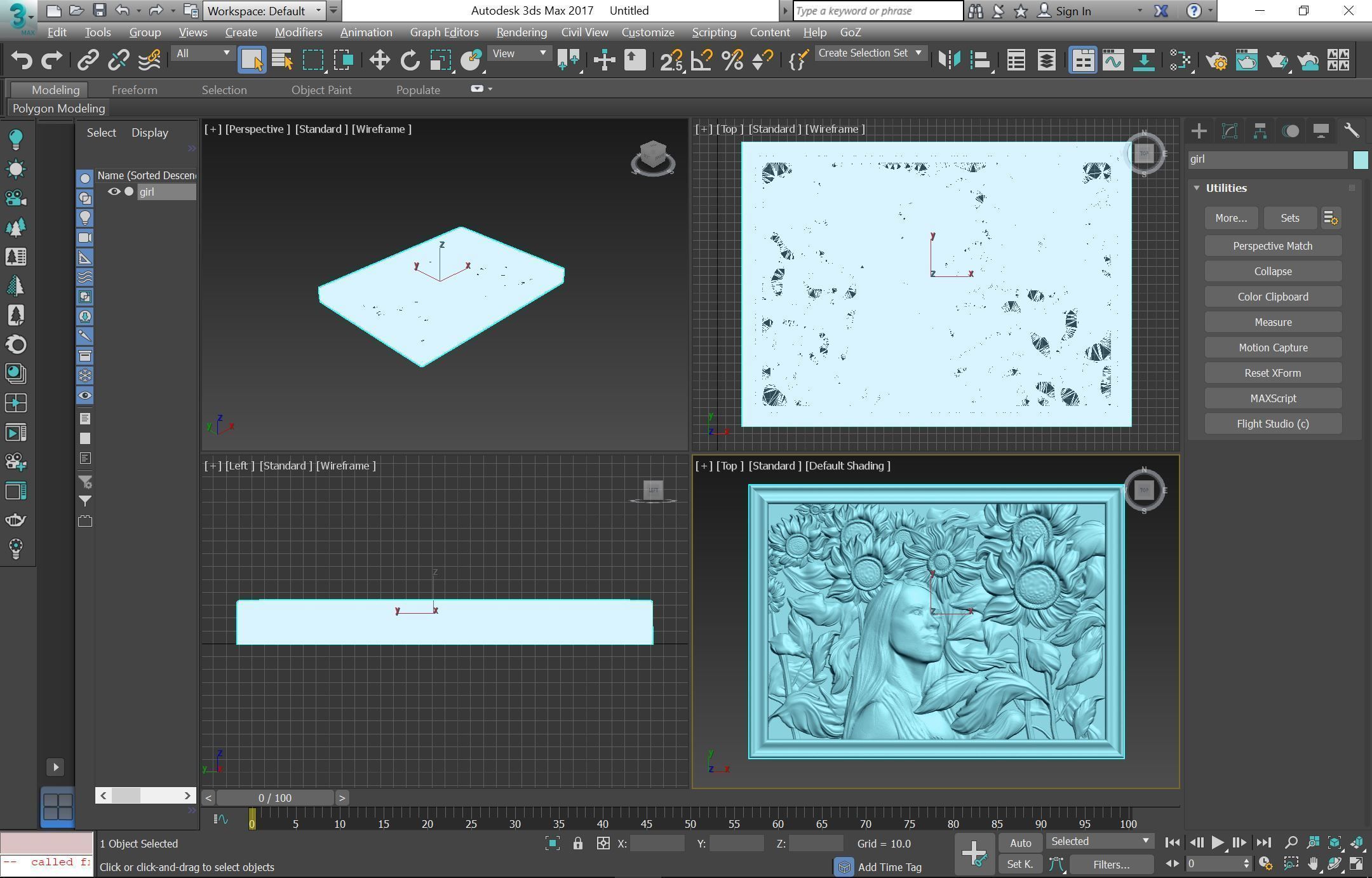The height and width of the screenshot is (878, 1372).
Task: Click the Reset XForm utility button
Action: pyautogui.click(x=1272, y=373)
